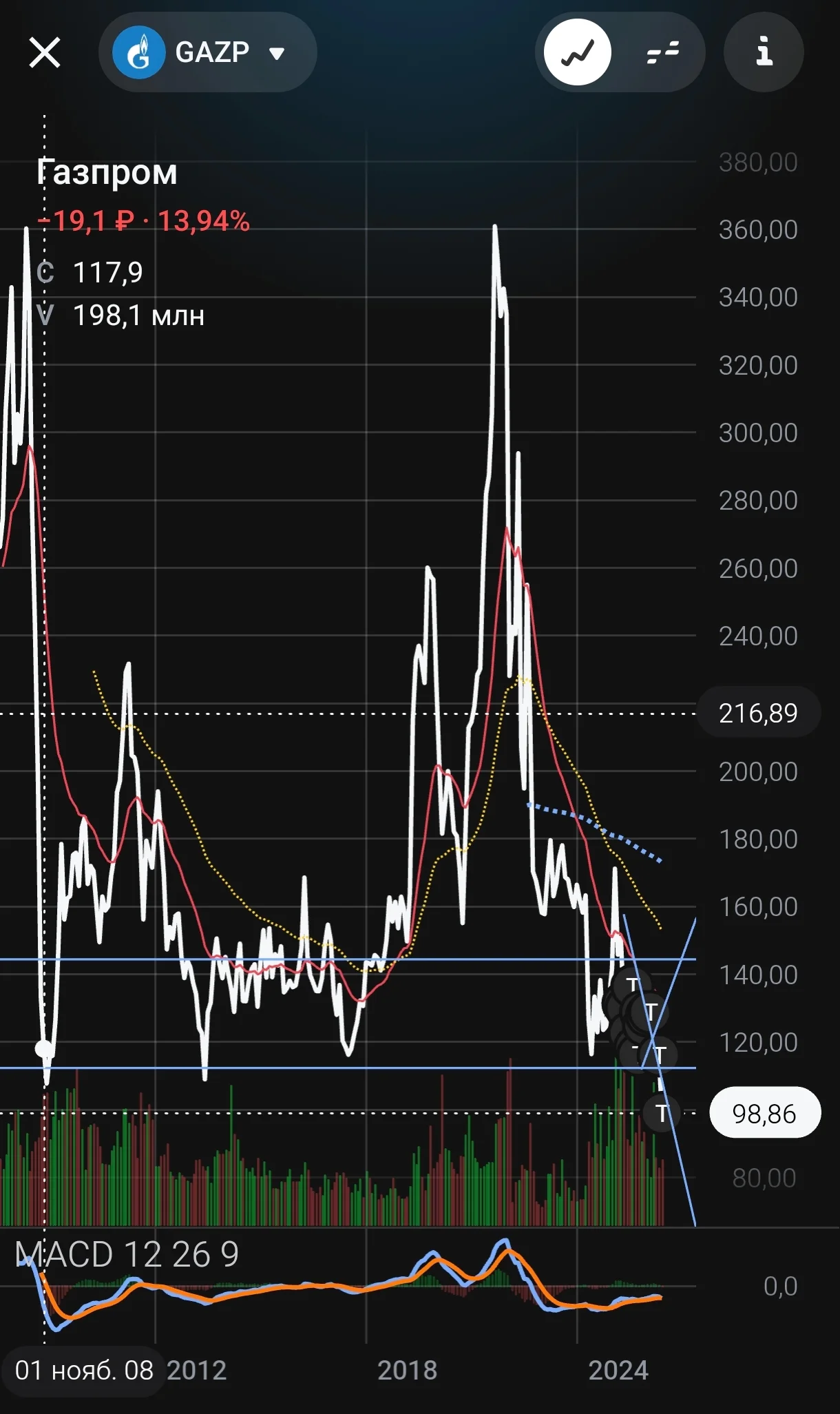Switch to line chart mode

[578, 52]
